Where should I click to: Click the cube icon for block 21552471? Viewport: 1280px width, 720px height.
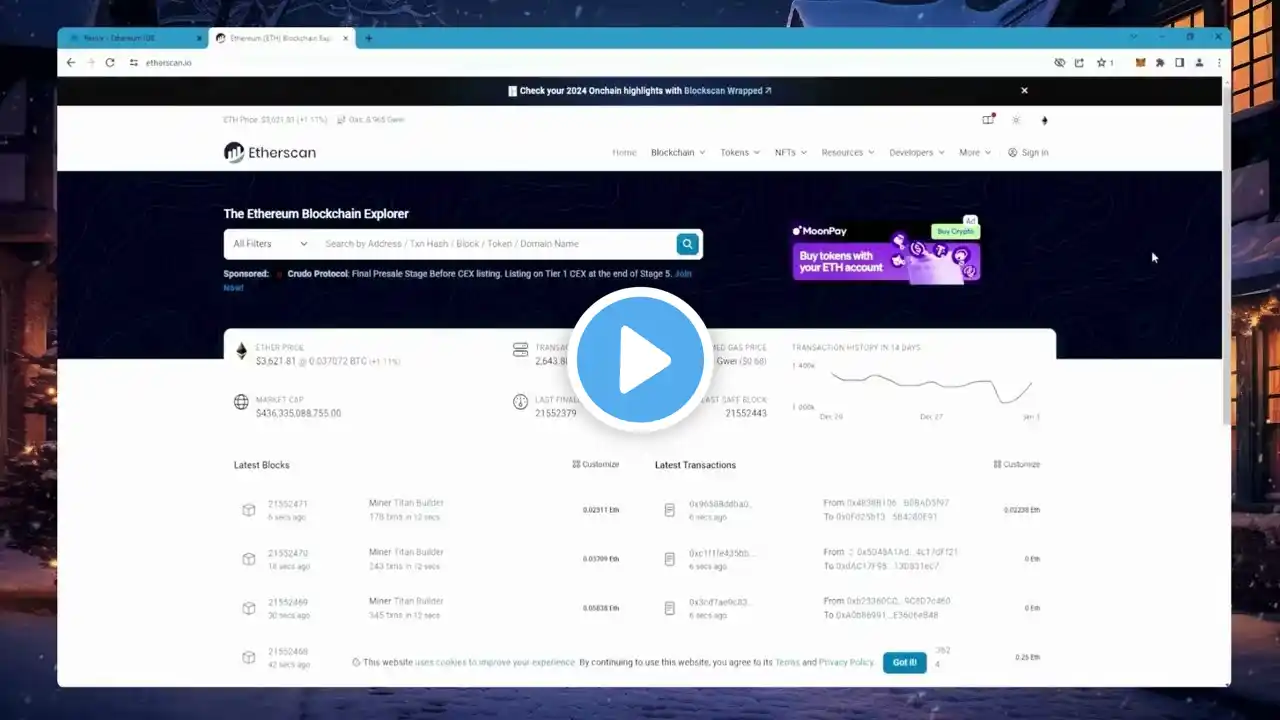[x=248, y=510]
